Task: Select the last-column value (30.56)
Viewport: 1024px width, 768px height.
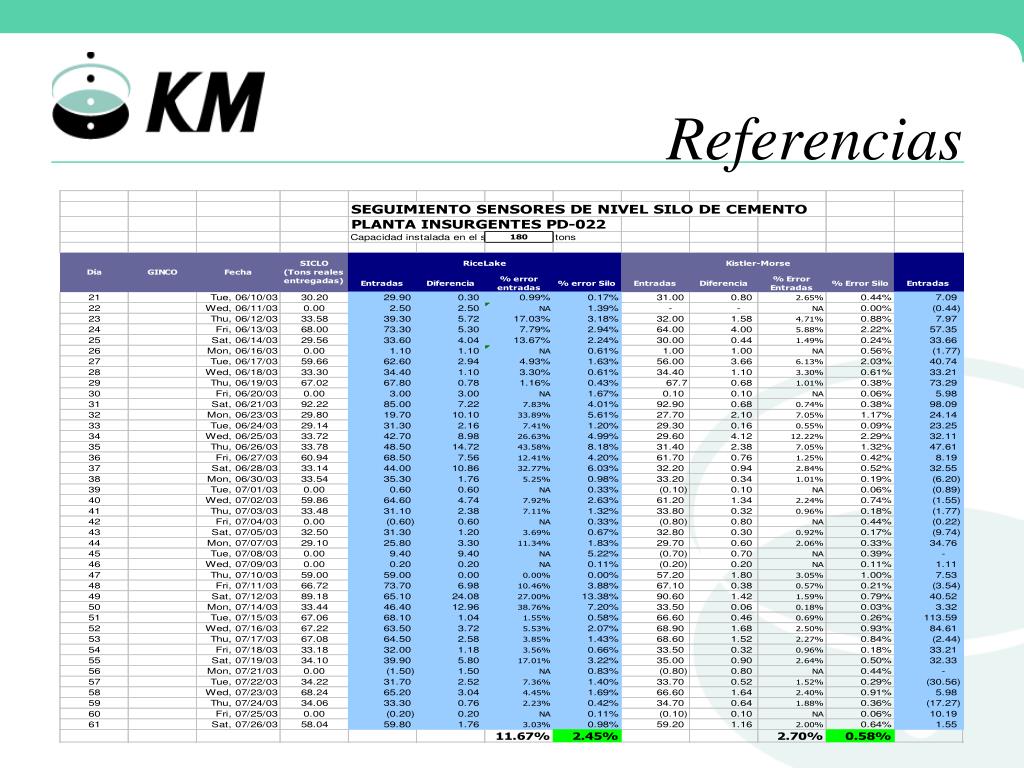Action: point(943,682)
